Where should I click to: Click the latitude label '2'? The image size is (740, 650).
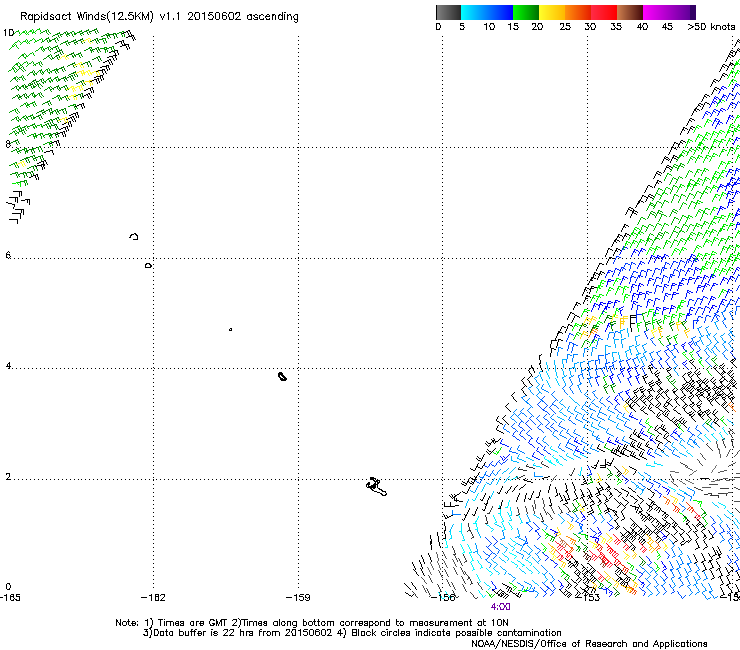(8, 477)
